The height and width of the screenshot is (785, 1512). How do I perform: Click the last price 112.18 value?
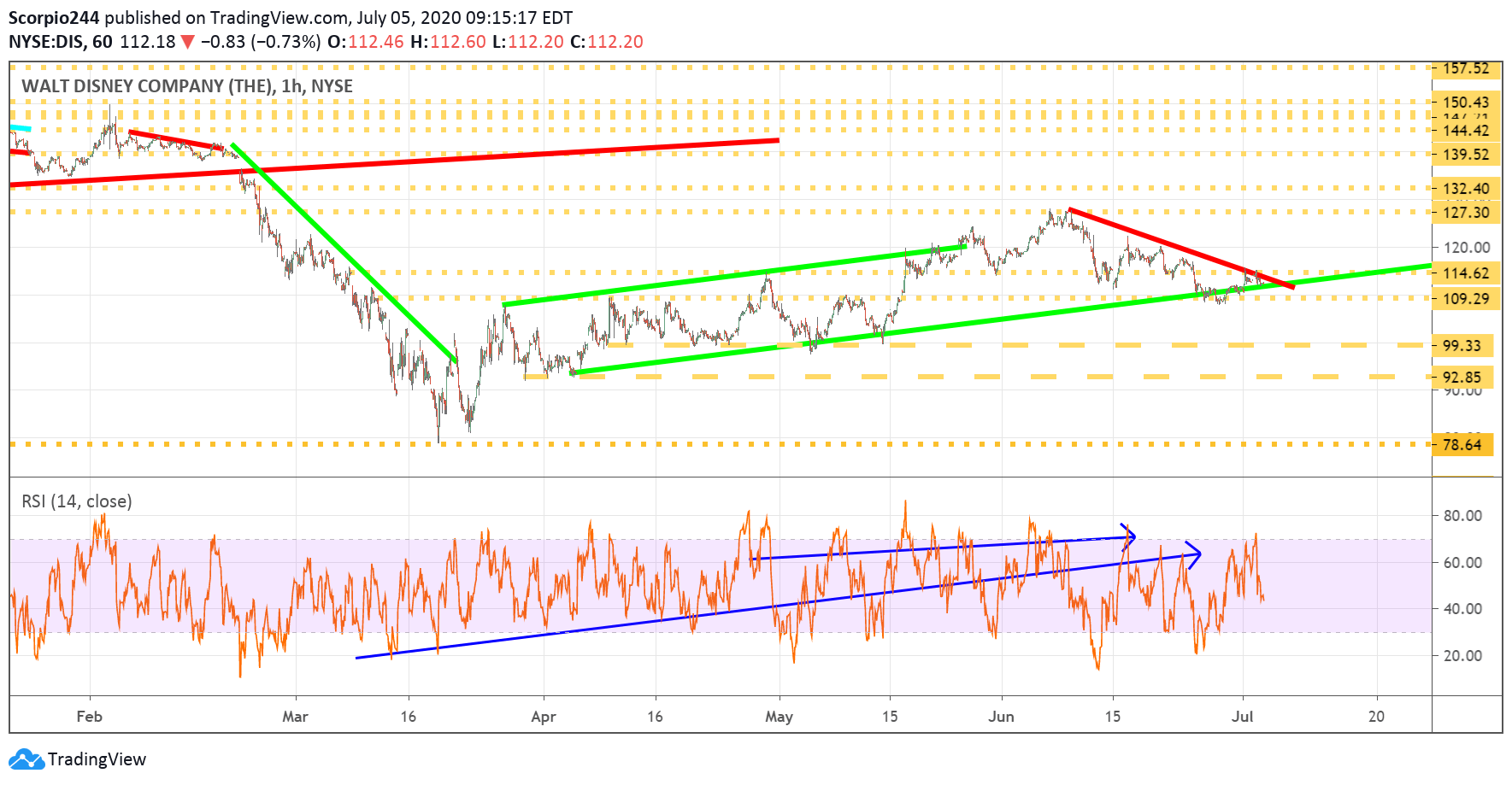tap(148, 42)
